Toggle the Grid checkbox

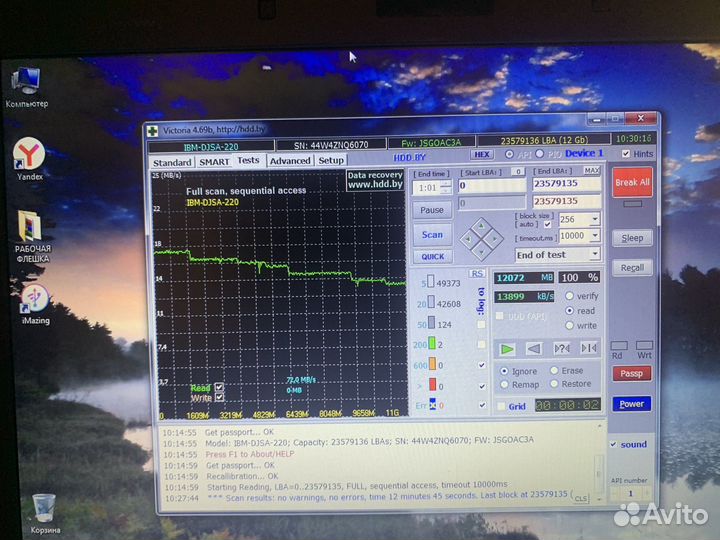pyautogui.click(x=501, y=406)
